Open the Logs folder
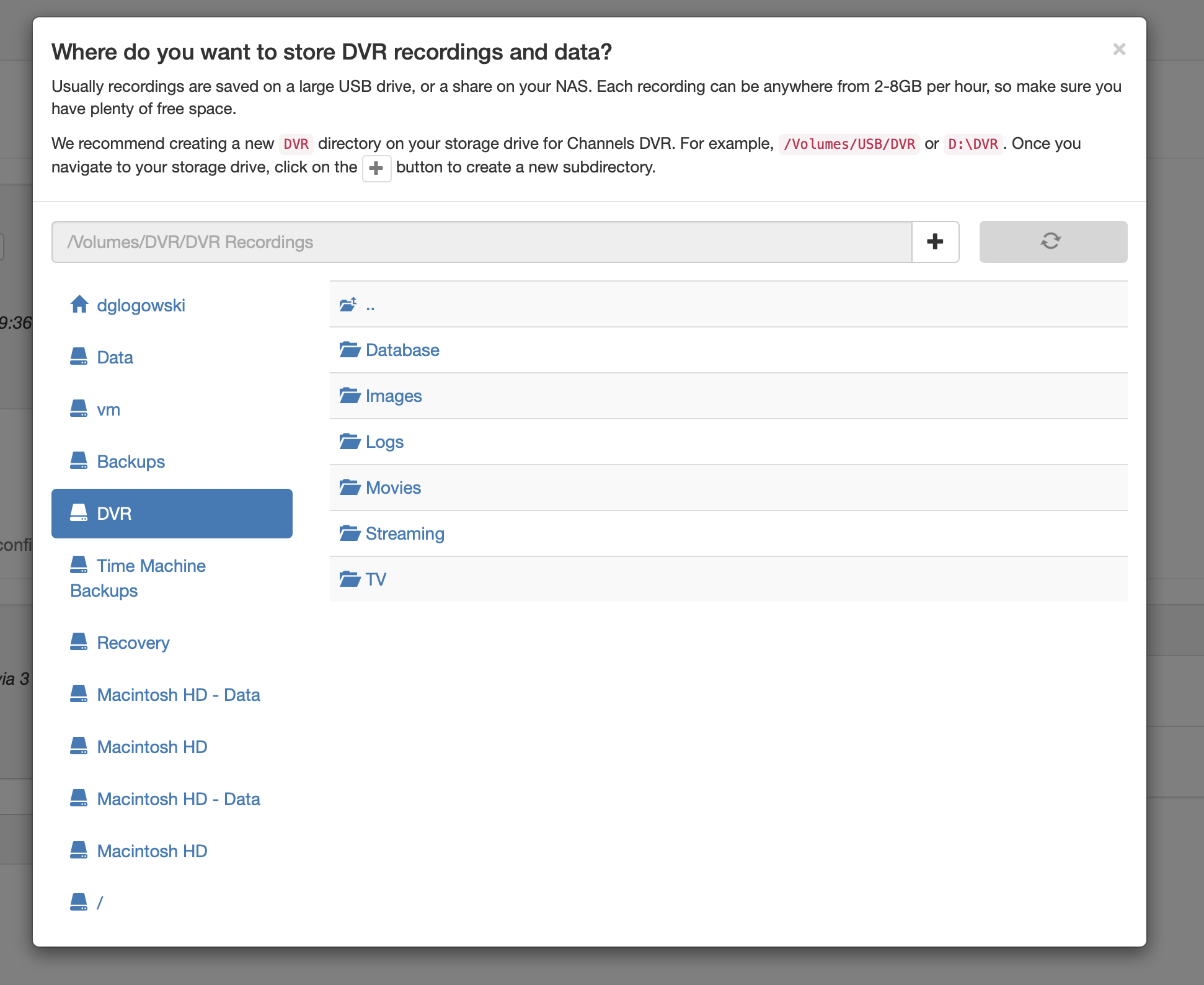 click(384, 442)
